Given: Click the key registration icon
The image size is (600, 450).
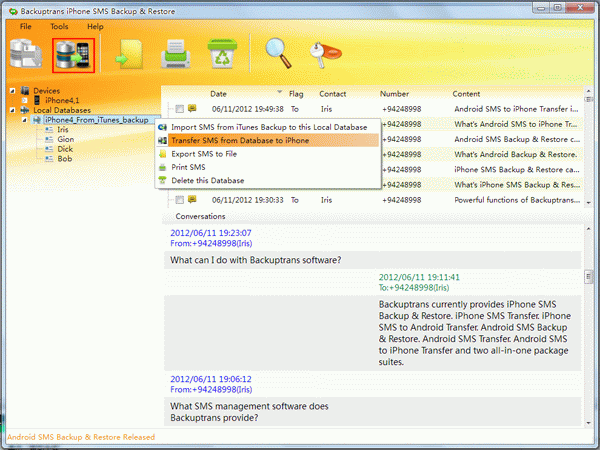Looking at the screenshot, I should point(325,55).
